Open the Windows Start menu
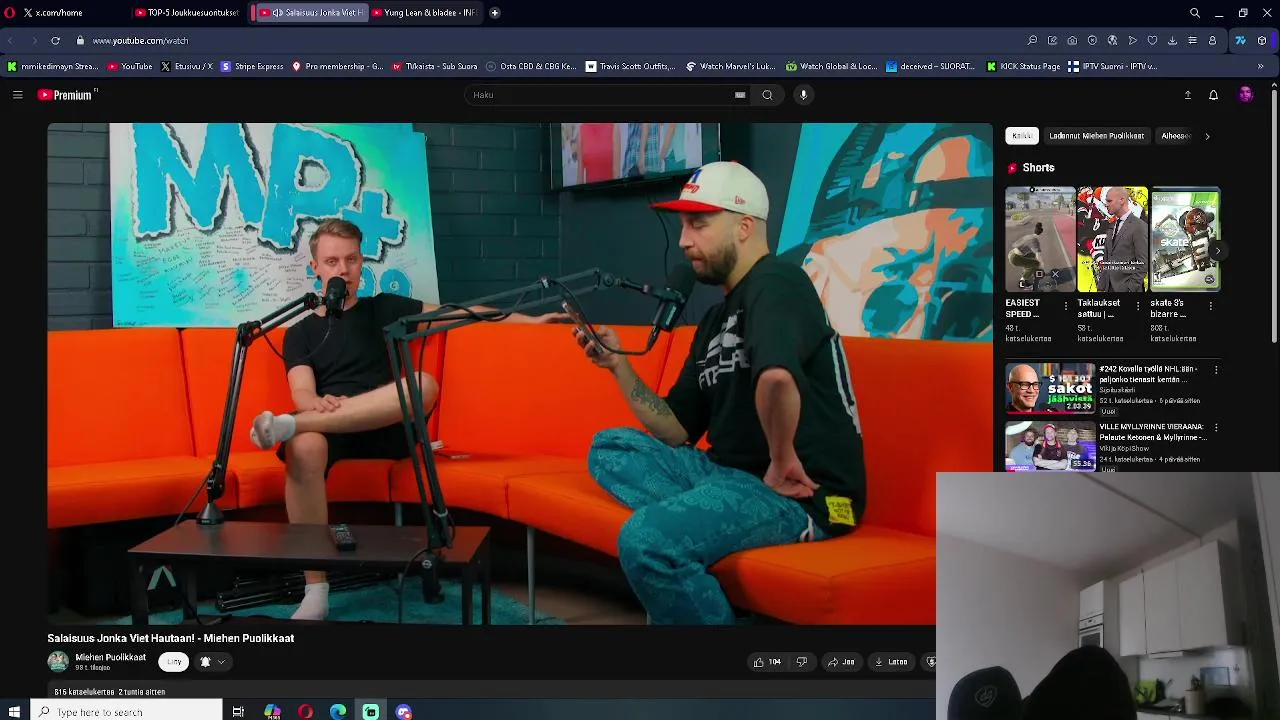The height and width of the screenshot is (720, 1280). click(14, 712)
